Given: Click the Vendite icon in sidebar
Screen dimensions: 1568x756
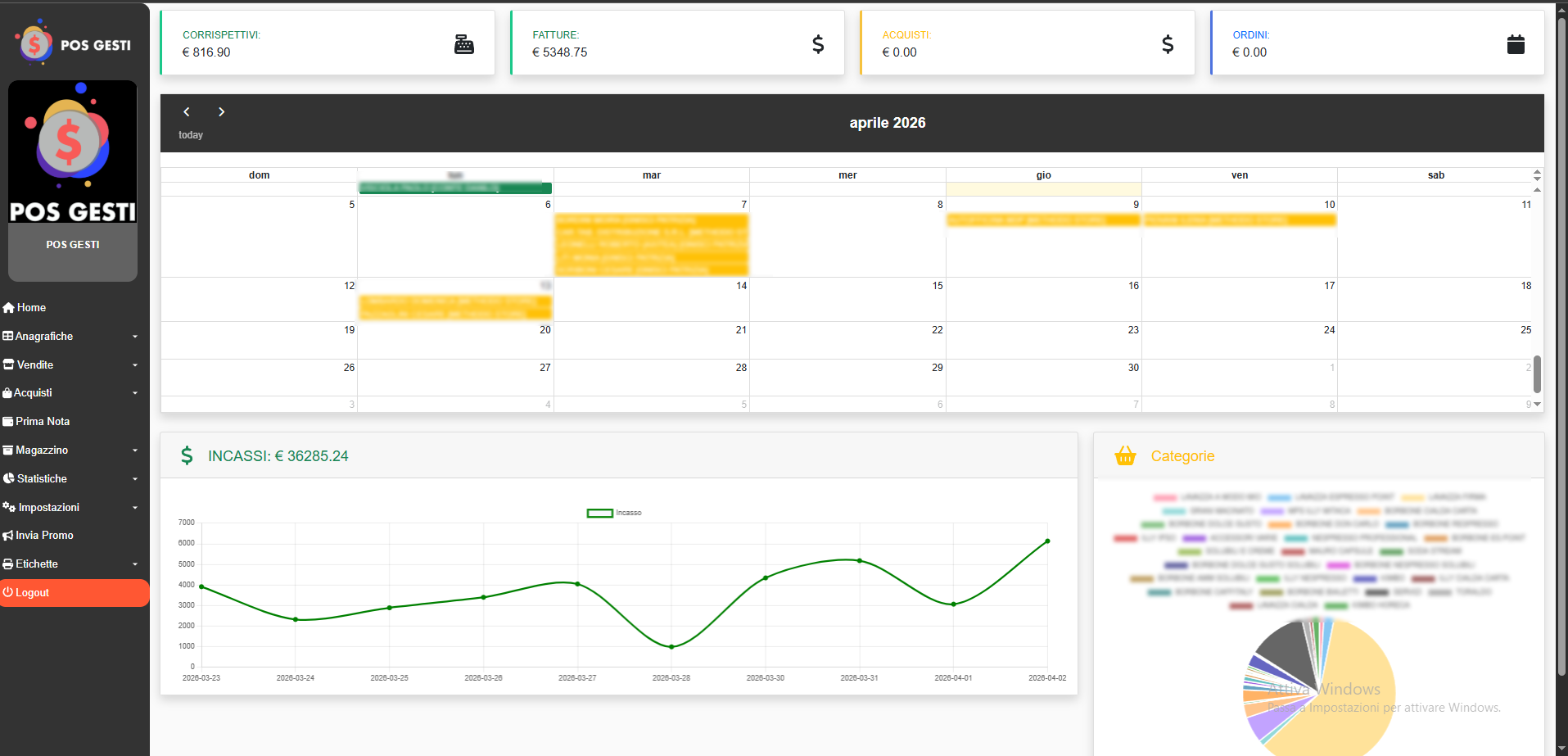Looking at the screenshot, I should 9,364.
